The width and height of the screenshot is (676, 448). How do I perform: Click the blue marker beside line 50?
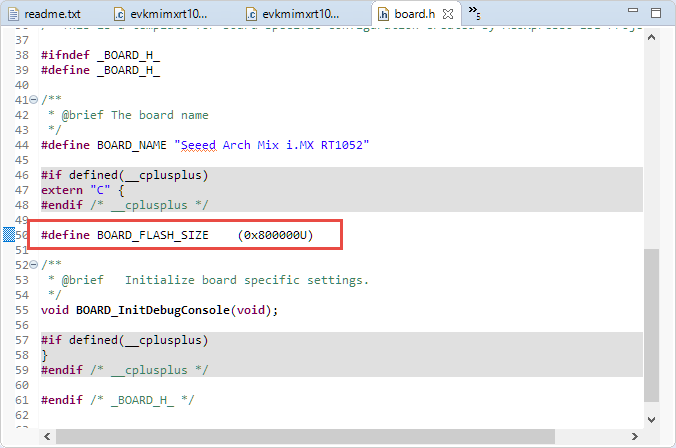coord(8,235)
